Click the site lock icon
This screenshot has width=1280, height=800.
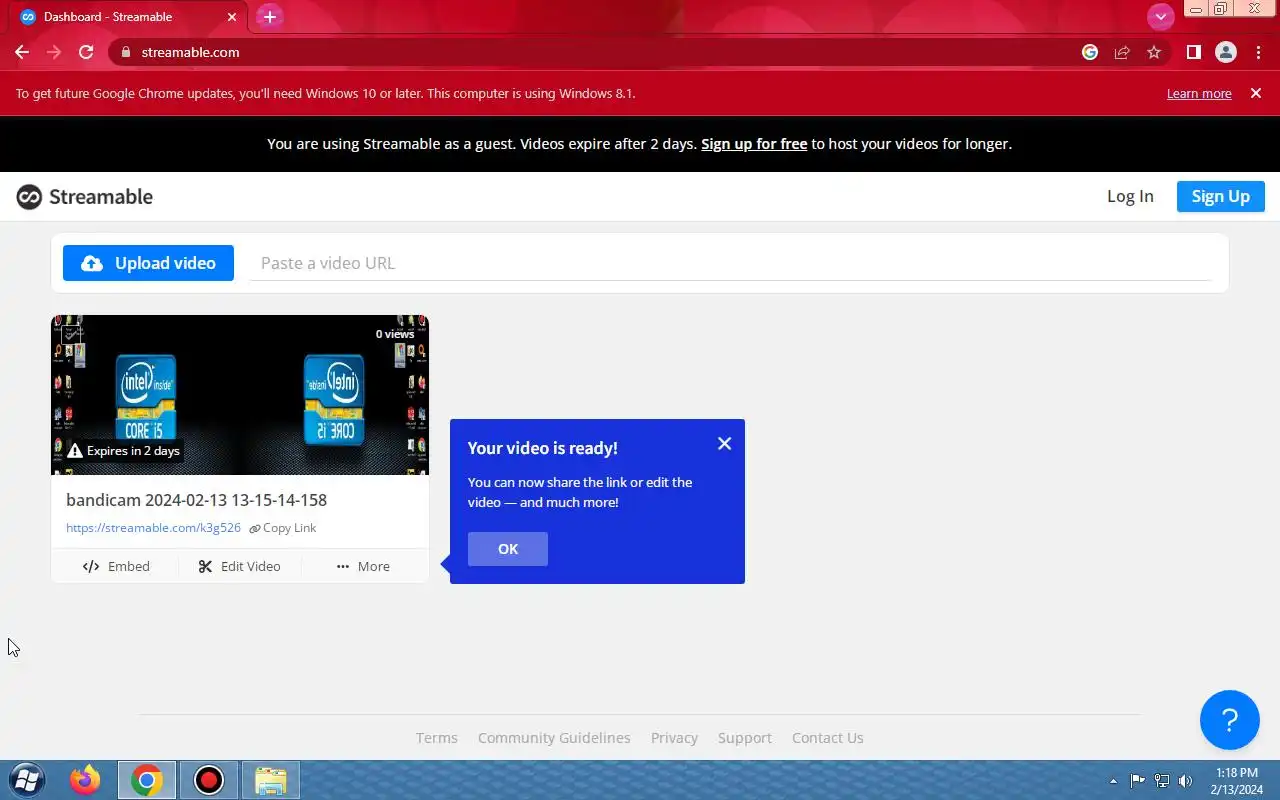125,52
